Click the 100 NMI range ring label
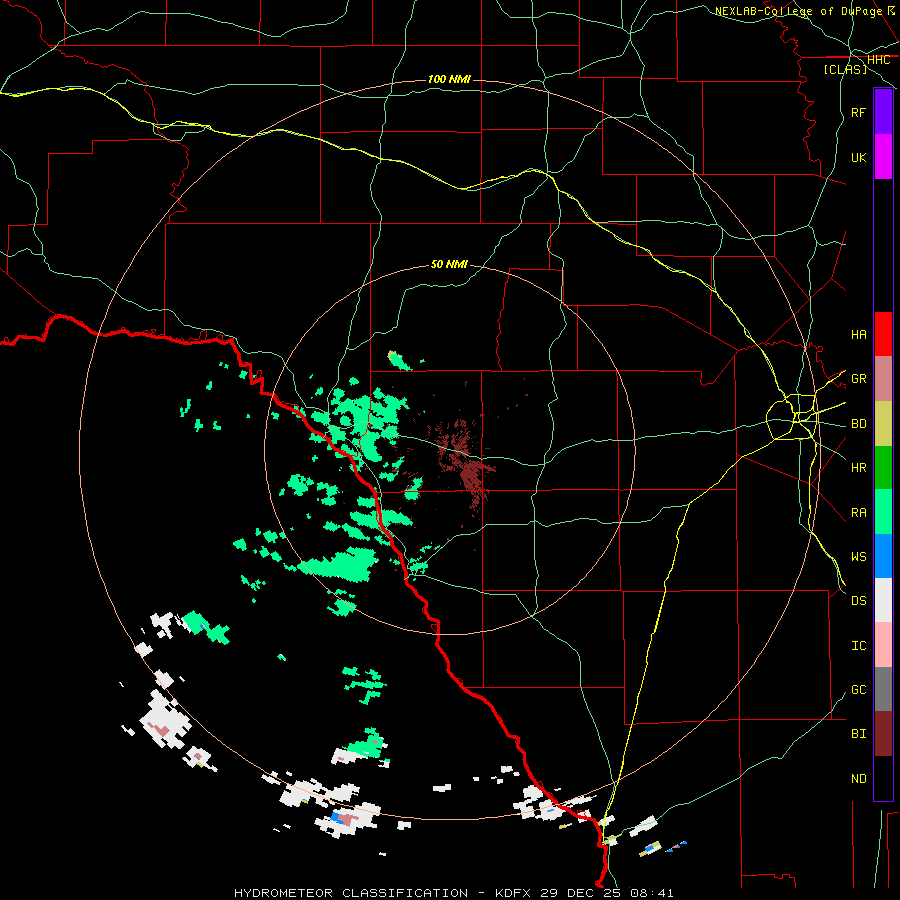This screenshot has height=900, width=900. (449, 79)
